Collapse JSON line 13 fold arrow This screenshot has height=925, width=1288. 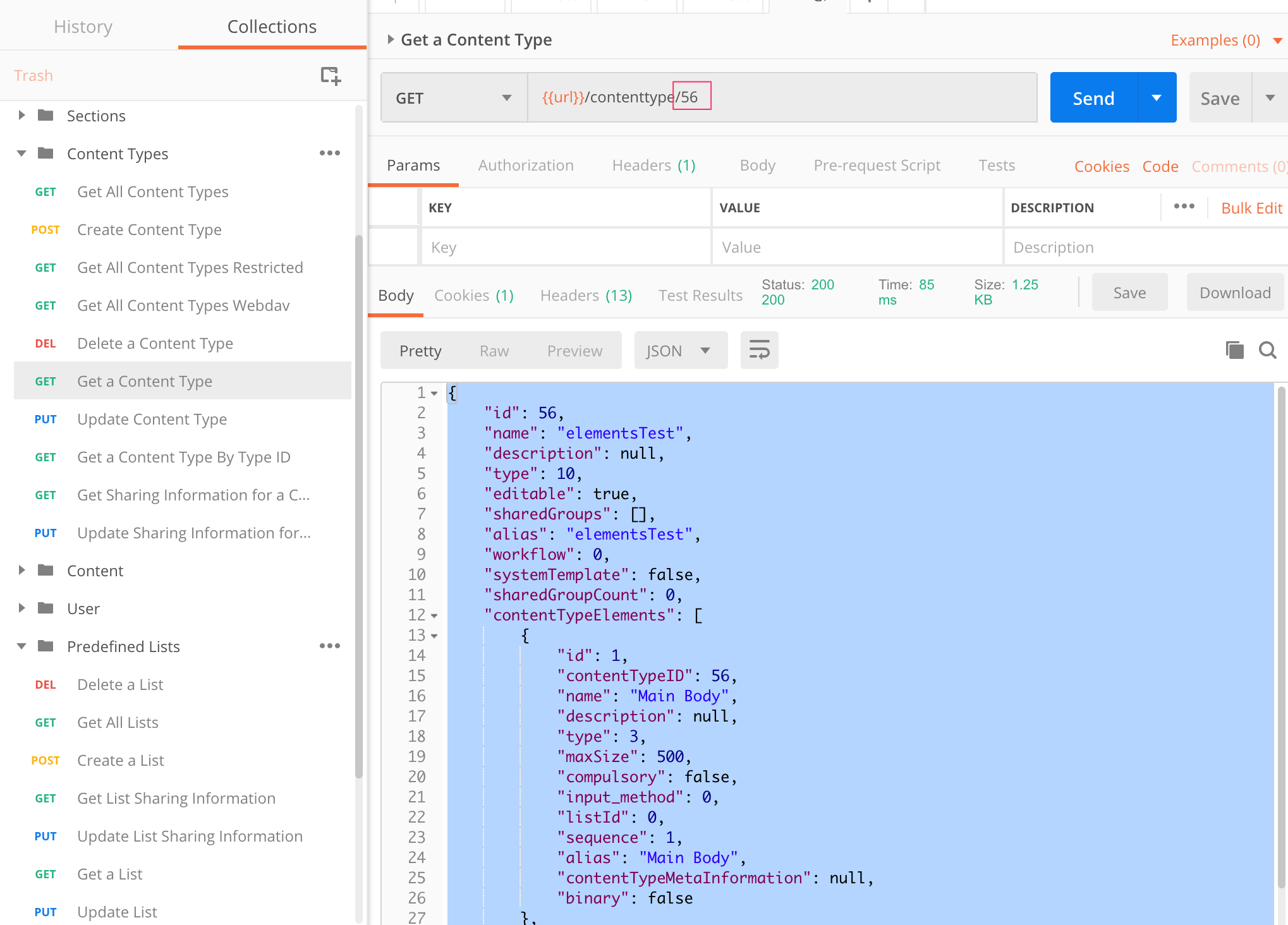(x=434, y=636)
